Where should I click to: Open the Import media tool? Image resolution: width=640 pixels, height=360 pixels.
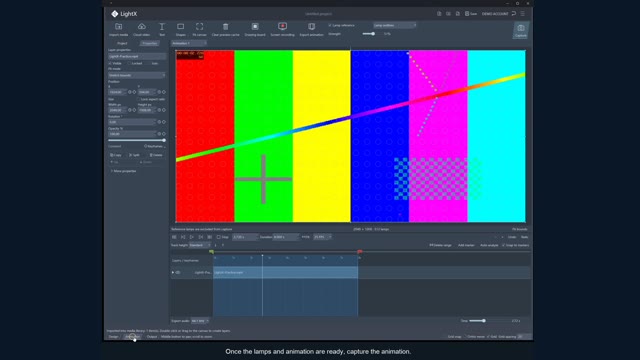(x=118, y=29)
